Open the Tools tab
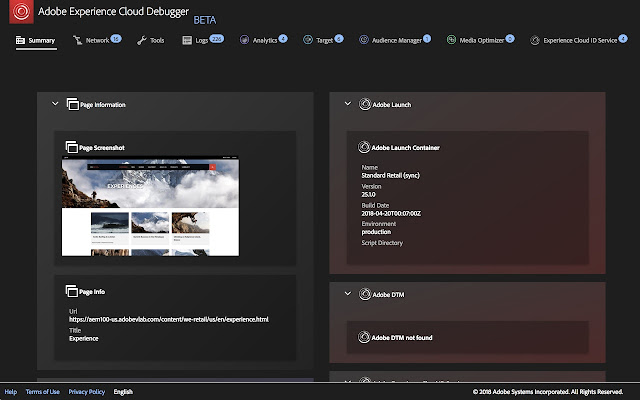This screenshot has height=400, width=640. tap(150, 40)
